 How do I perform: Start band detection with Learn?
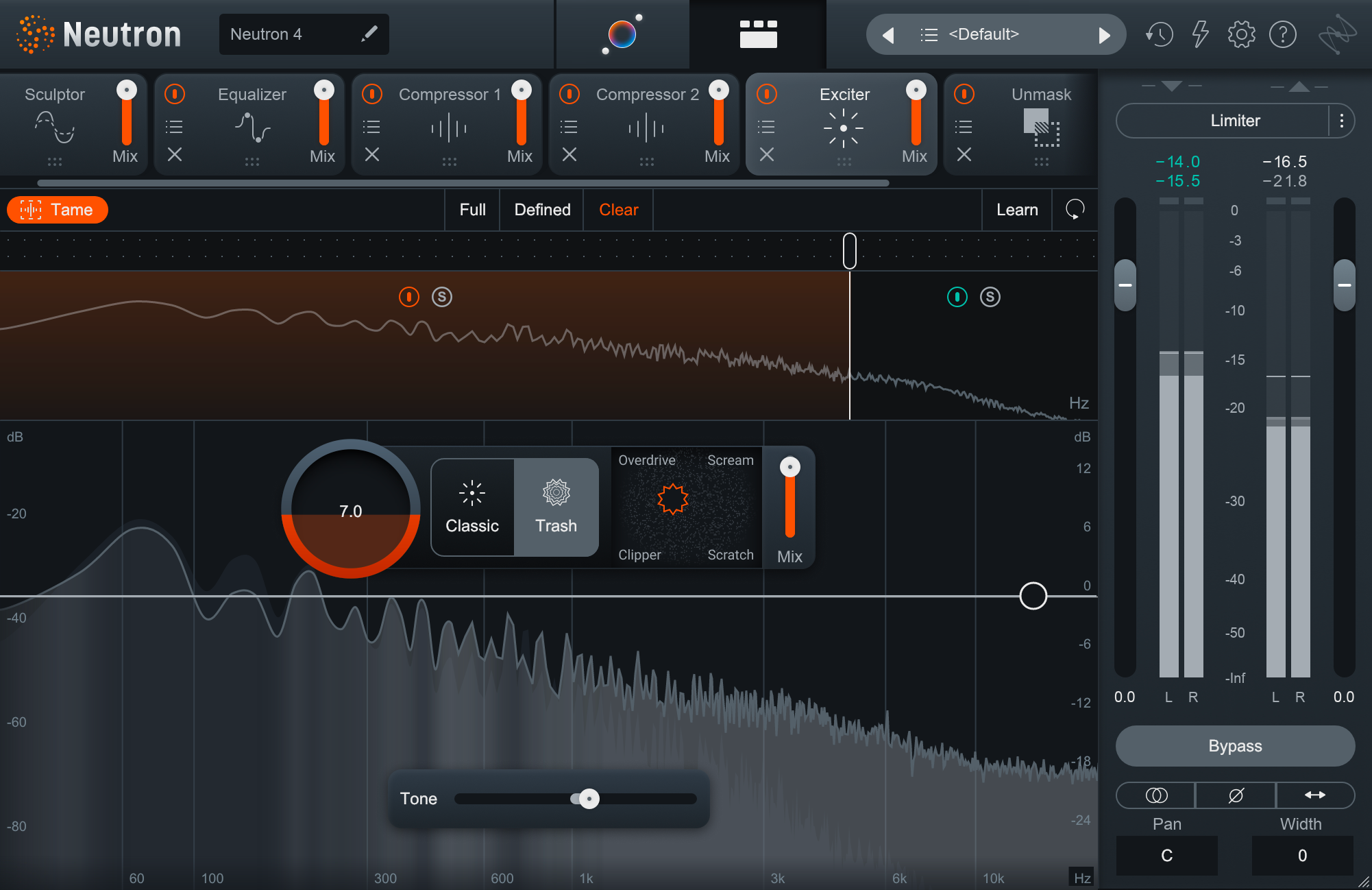pos(1016,210)
